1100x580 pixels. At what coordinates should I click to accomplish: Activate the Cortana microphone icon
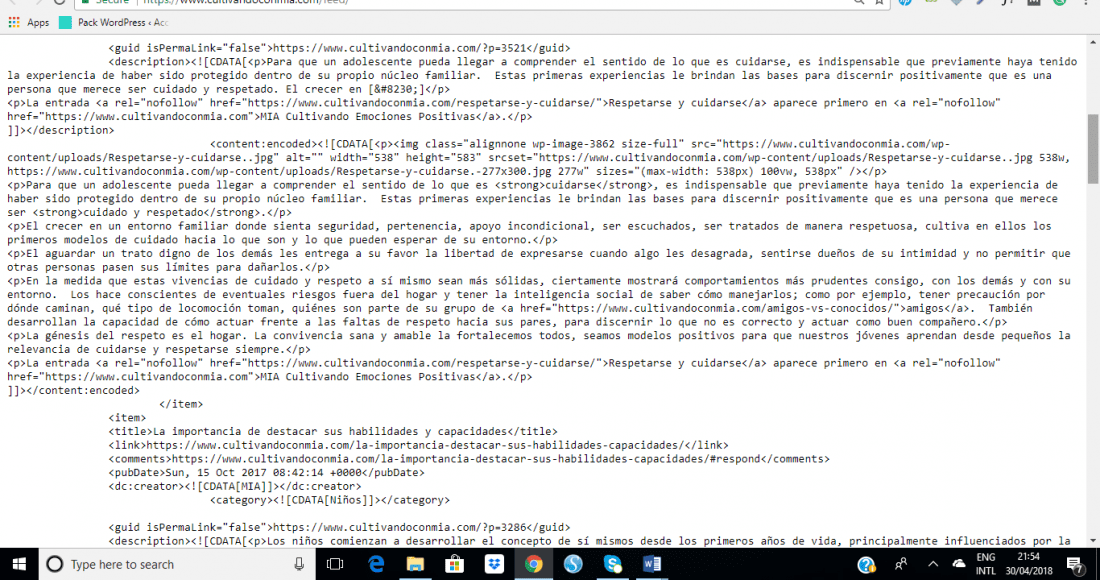pos(299,564)
